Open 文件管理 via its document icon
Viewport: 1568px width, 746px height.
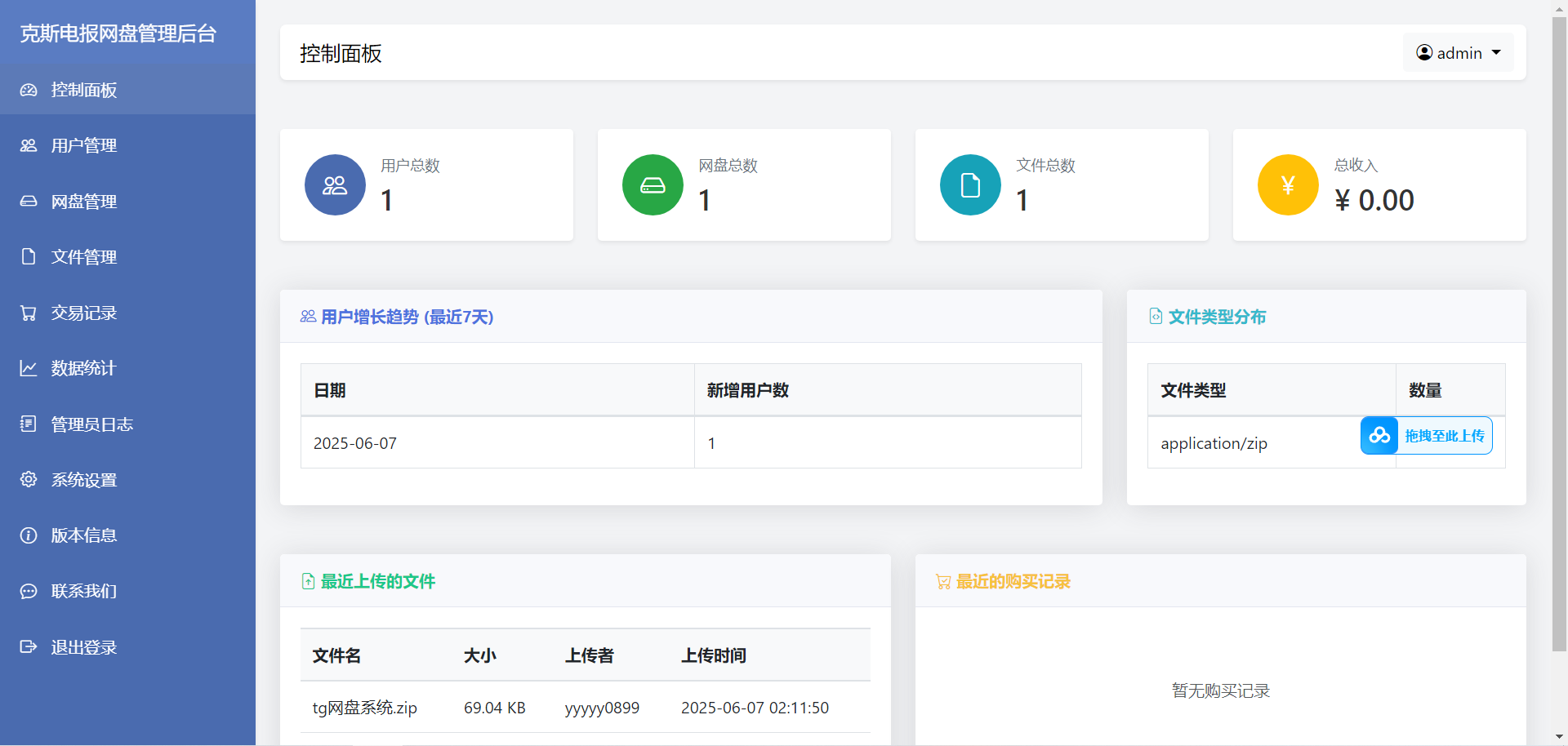click(29, 256)
